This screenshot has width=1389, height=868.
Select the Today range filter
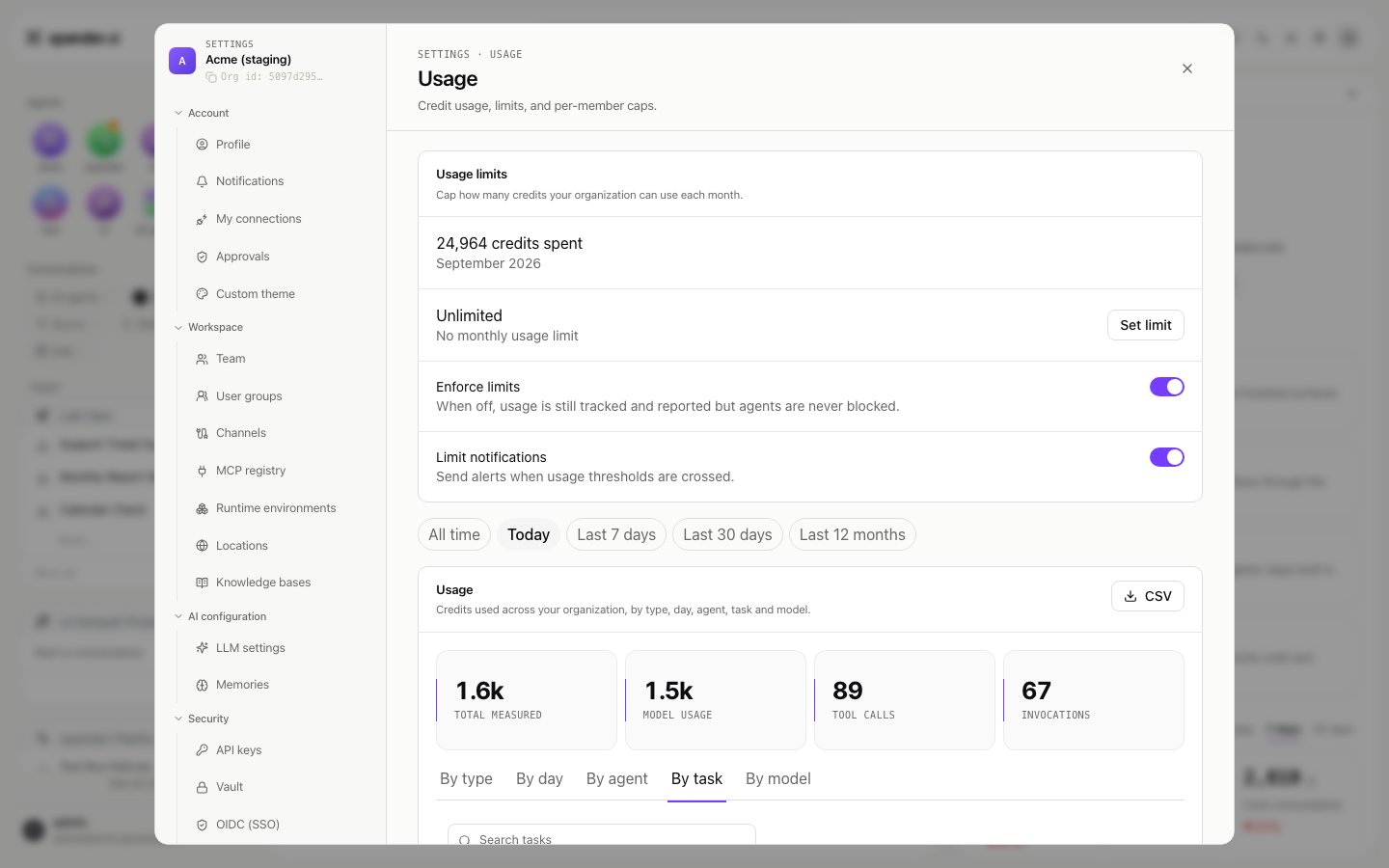click(x=529, y=534)
